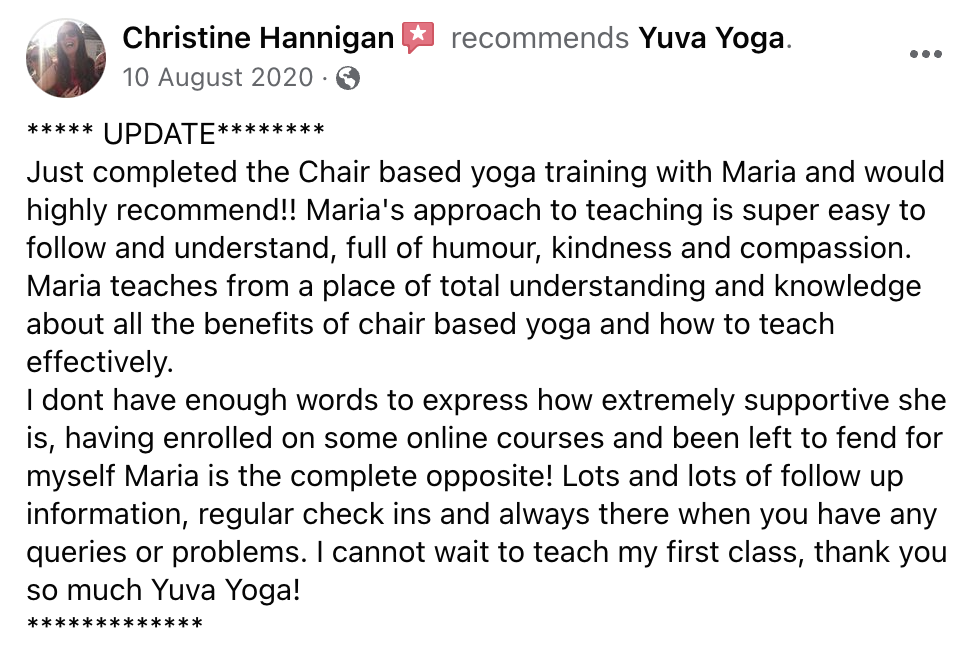Image resolution: width=976 pixels, height=650 pixels.
Task: Click the word recommends in header
Action: [540, 38]
